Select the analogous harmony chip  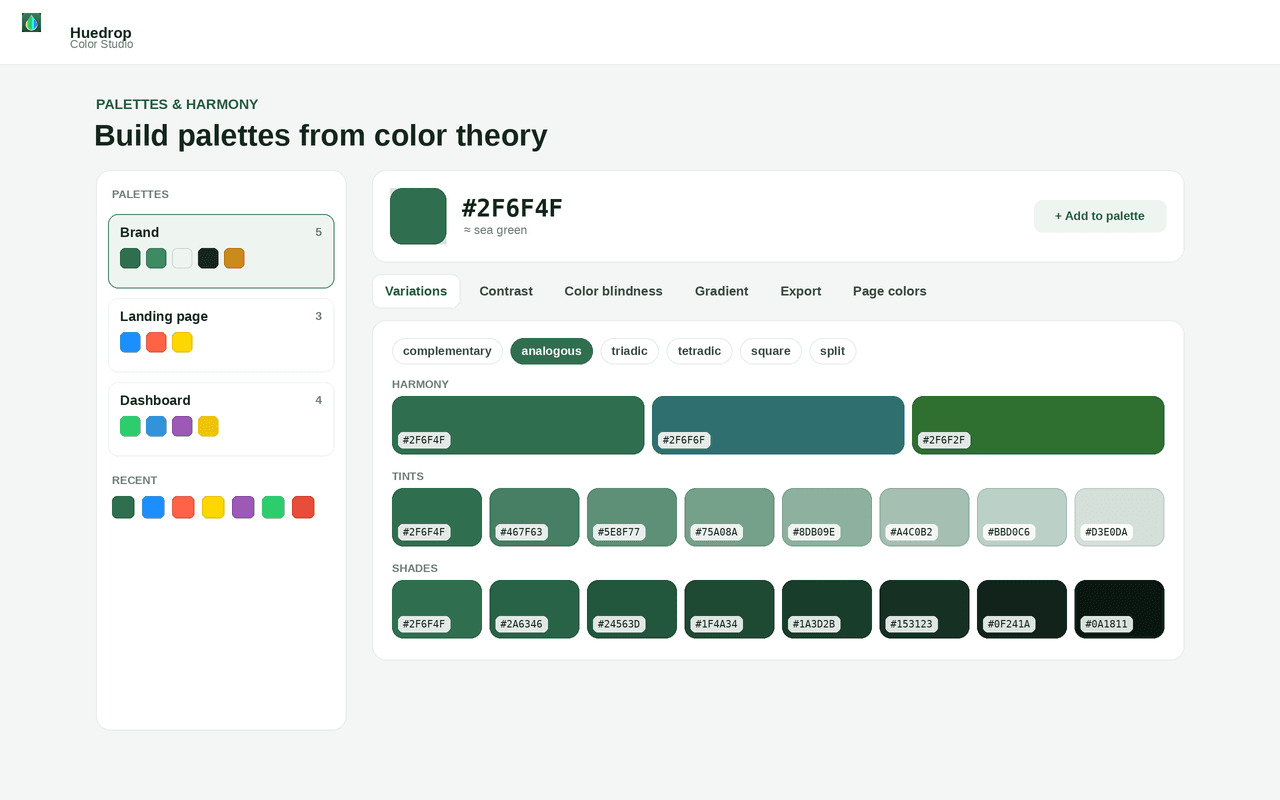pos(551,351)
